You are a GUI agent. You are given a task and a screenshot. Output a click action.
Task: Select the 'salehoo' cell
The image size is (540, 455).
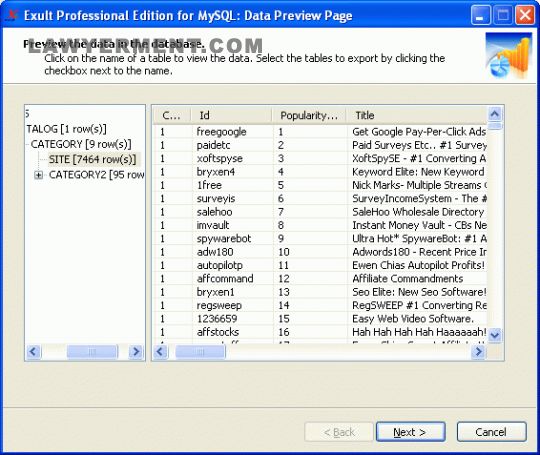click(x=214, y=212)
